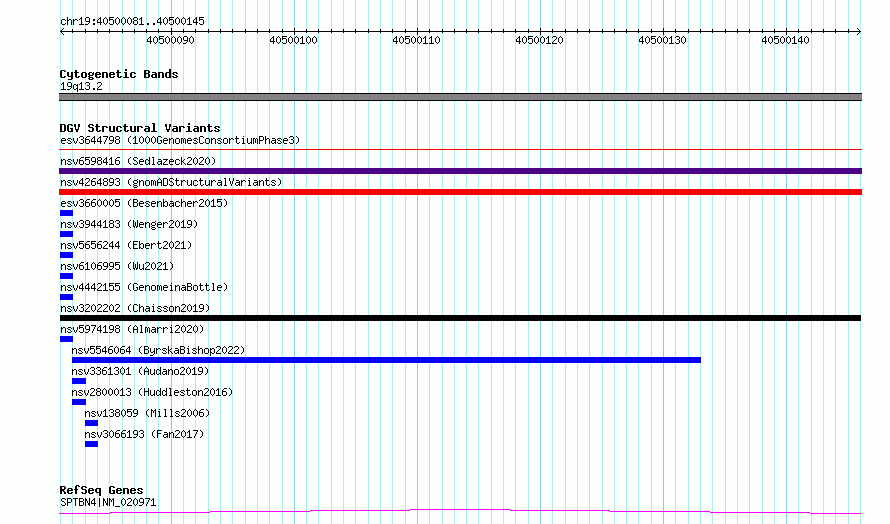Open nsv5656244 (Ebert2021) variant label
Screen dimensions: 890x524
point(126,245)
